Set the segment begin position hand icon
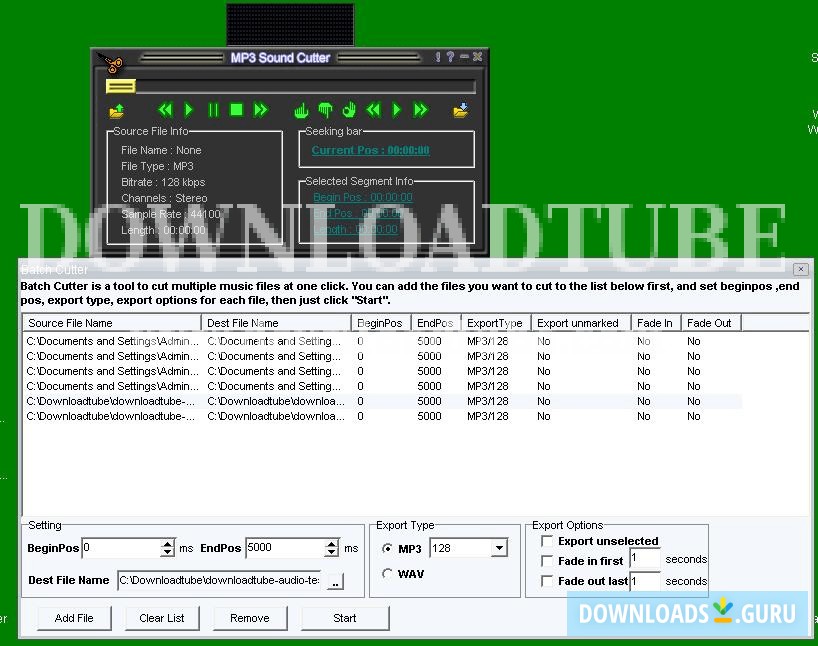Screen dimensions: 818x646 tap(300, 110)
